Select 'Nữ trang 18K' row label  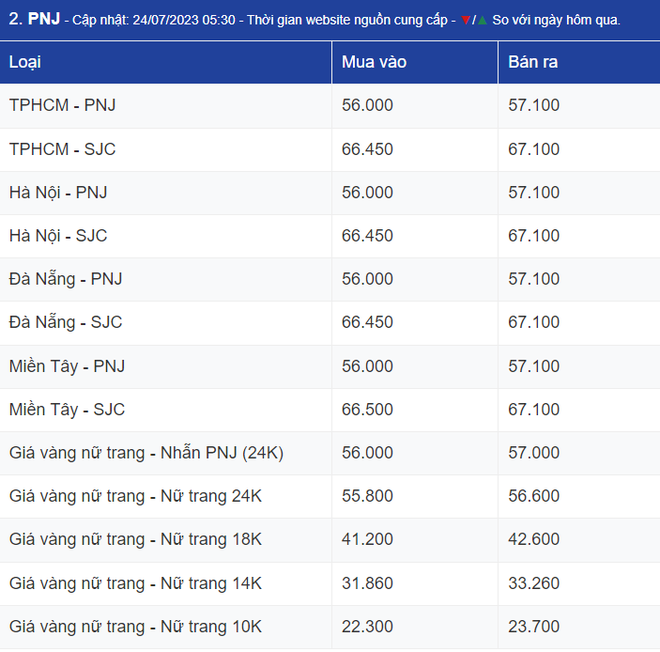coord(211,540)
